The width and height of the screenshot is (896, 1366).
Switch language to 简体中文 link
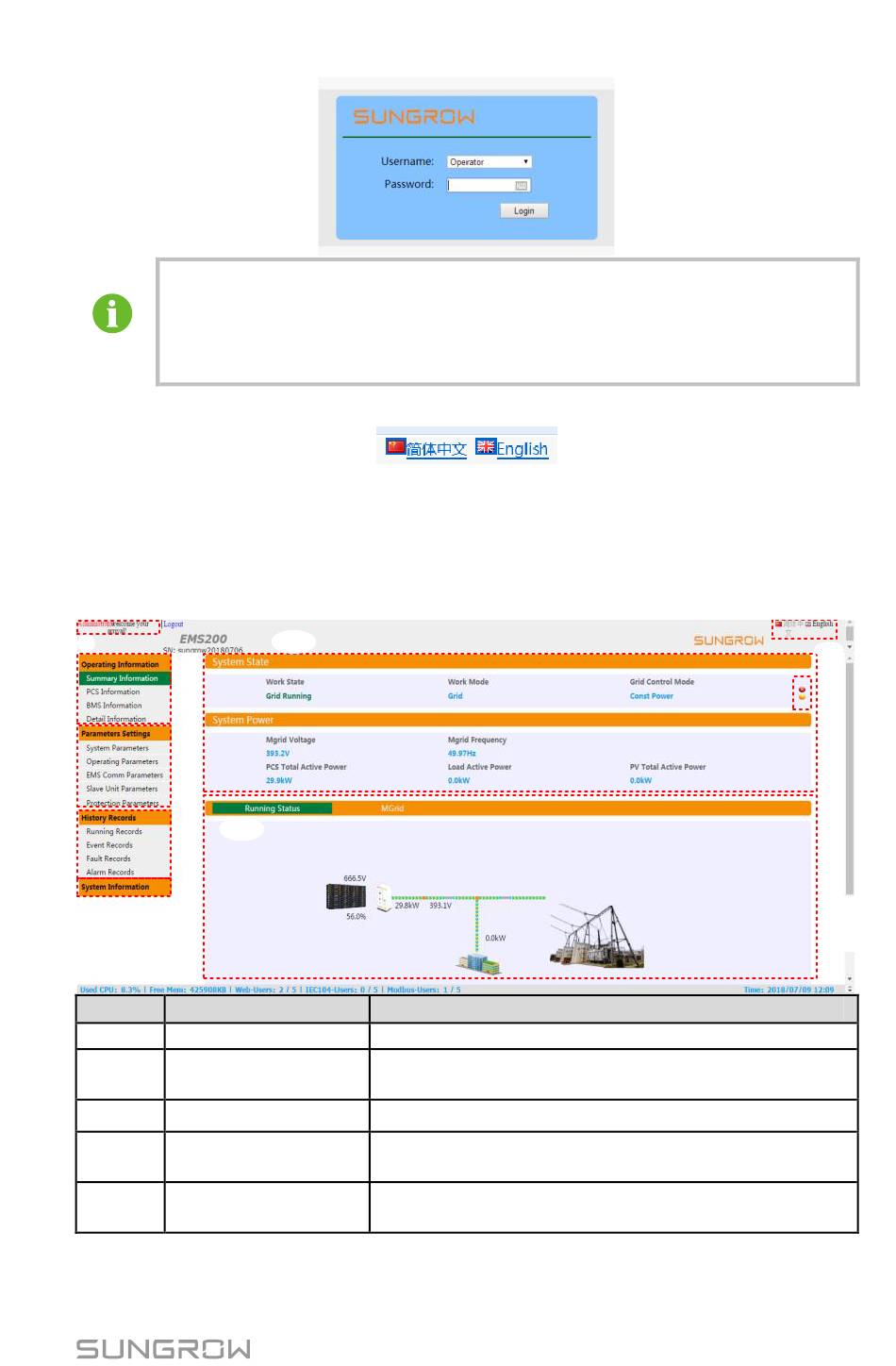(437, 449)
